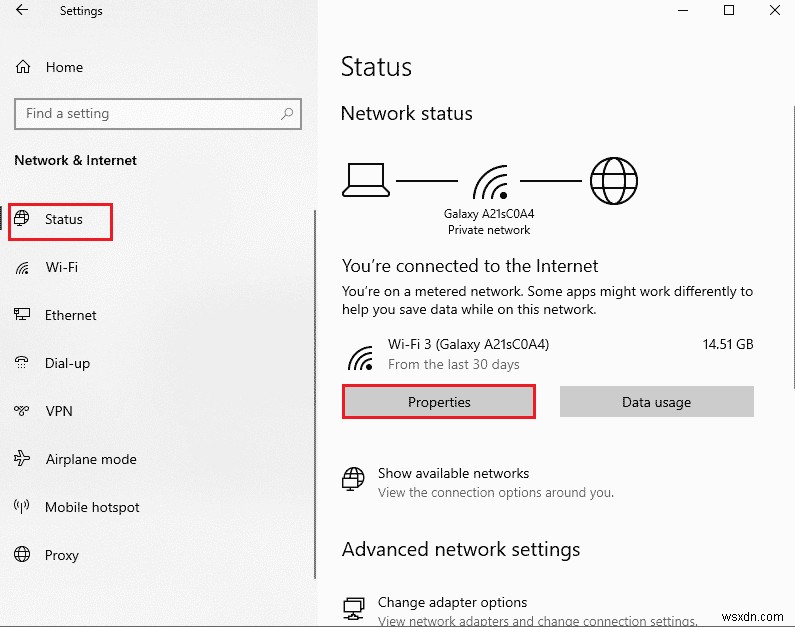
Task: Click the back arrow in Settings
Action: tap(22, 11)
